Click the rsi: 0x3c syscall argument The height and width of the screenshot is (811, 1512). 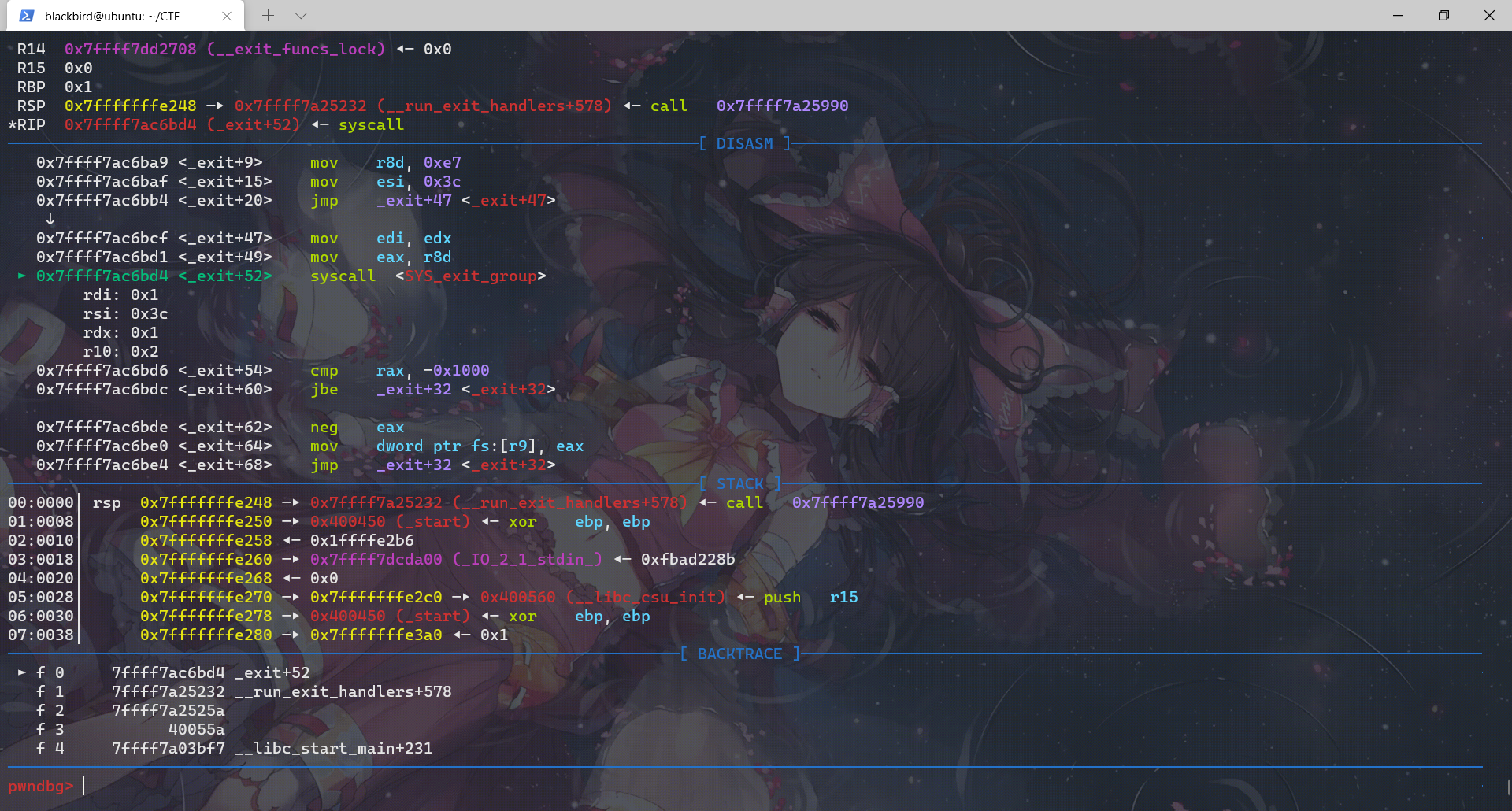click(126, 313)
